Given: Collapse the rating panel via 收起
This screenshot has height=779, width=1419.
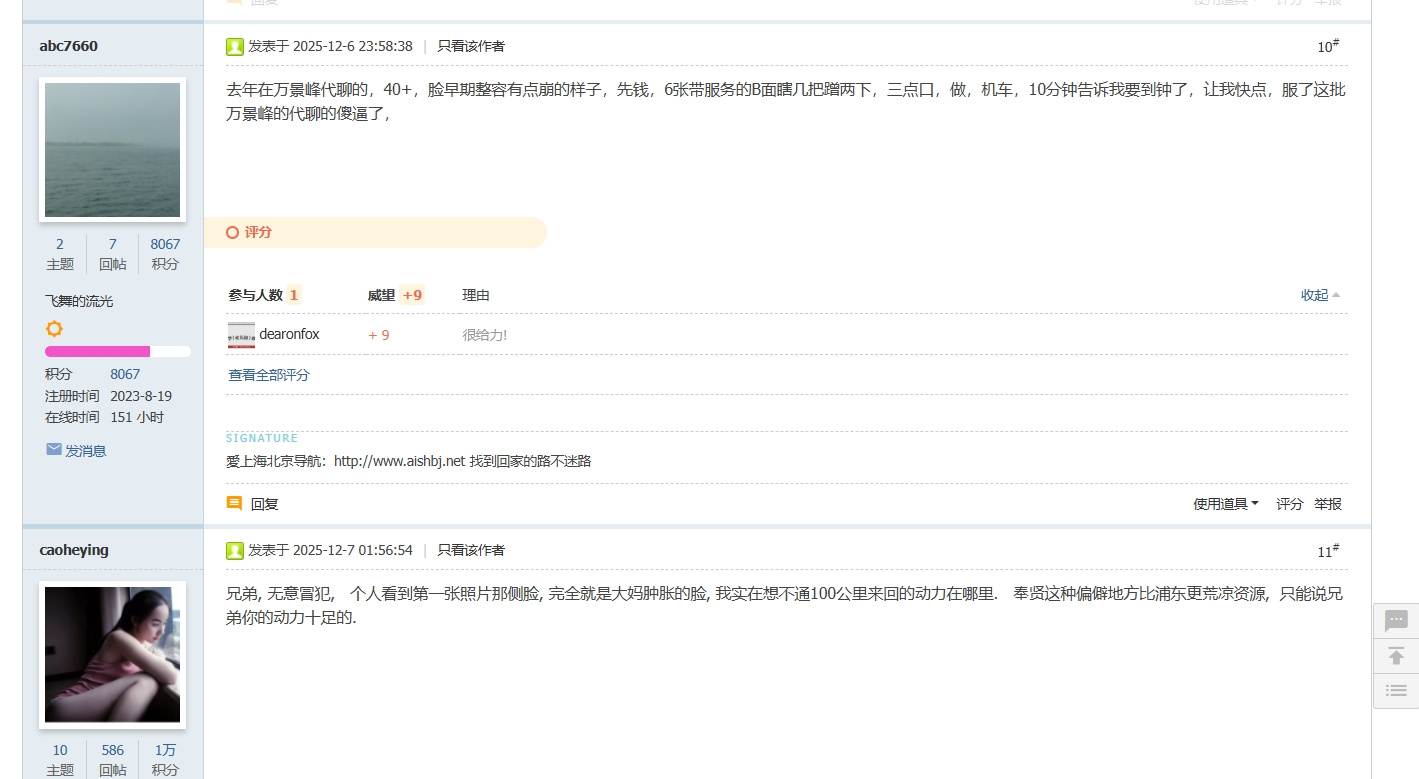Looking at the screenshot, I should [1315, 295].
